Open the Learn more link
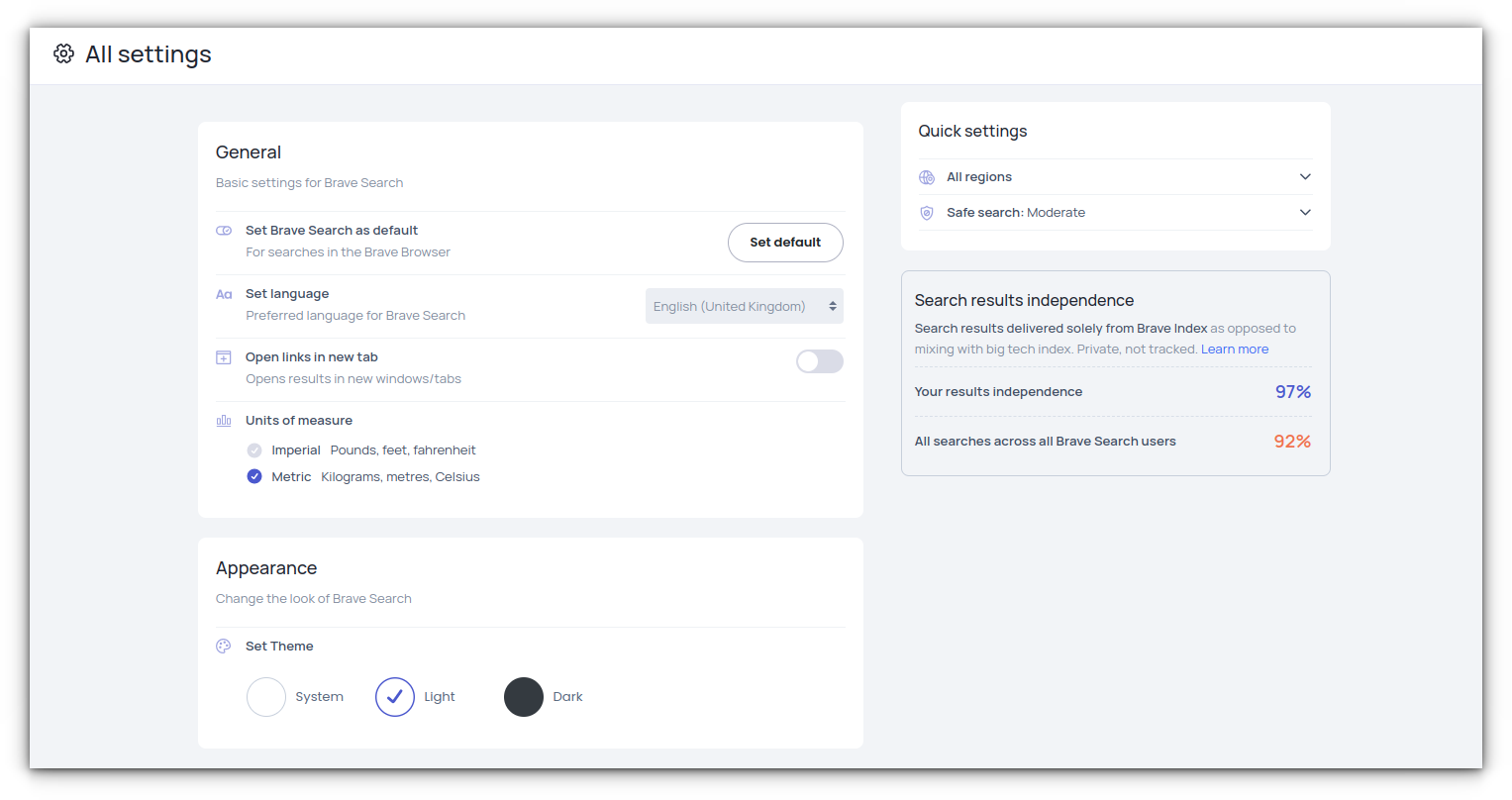 click(x=1235, y=350)
